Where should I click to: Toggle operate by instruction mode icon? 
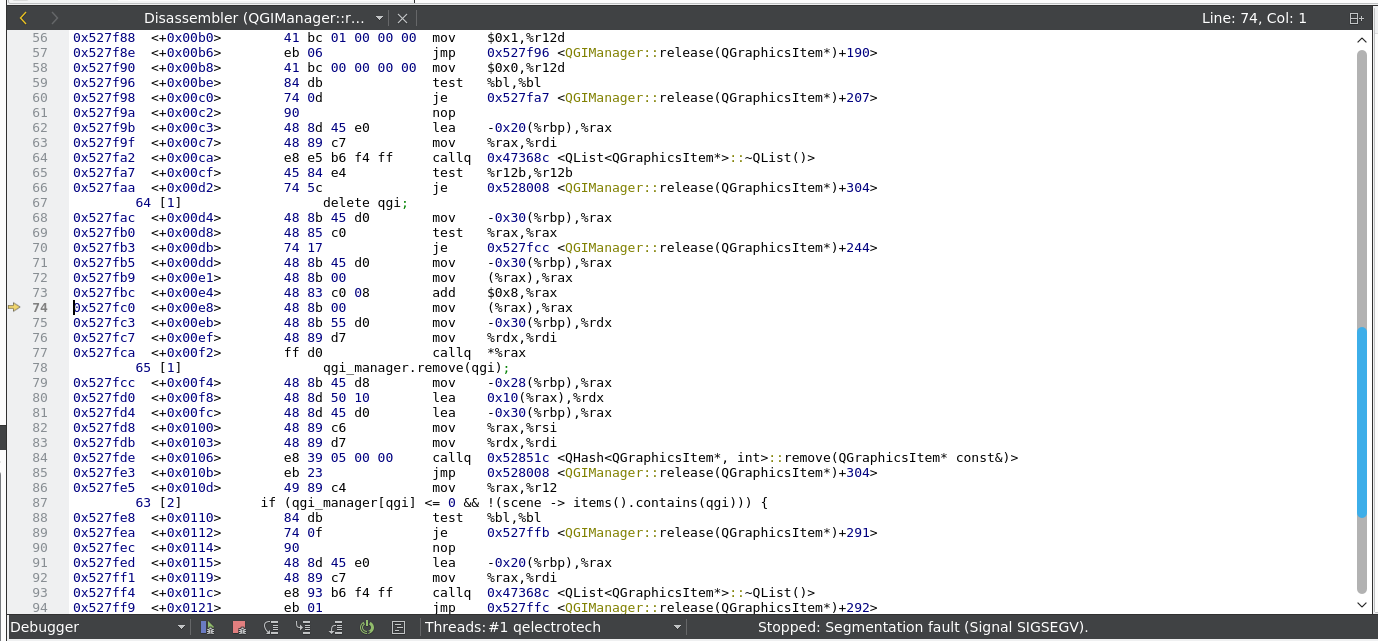(x=399, y=627)
